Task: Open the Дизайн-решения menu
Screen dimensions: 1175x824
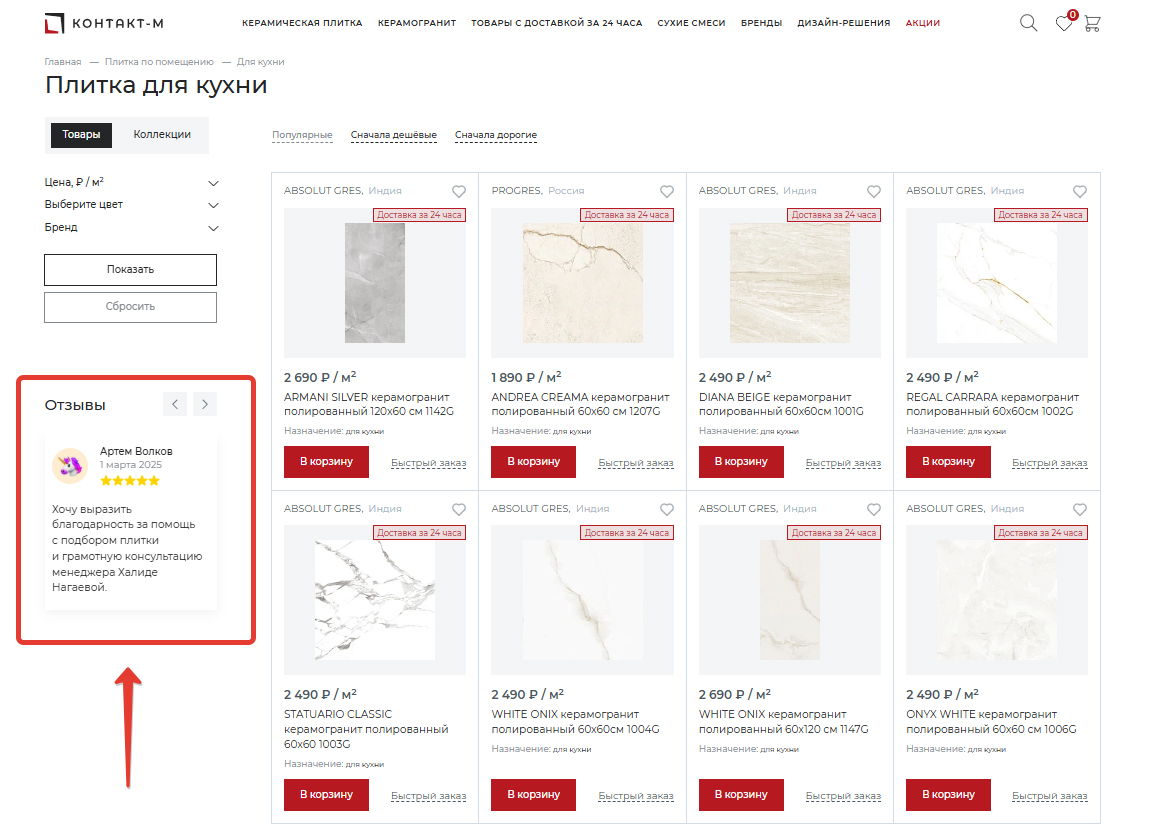Action: click(x=844, y=23)
